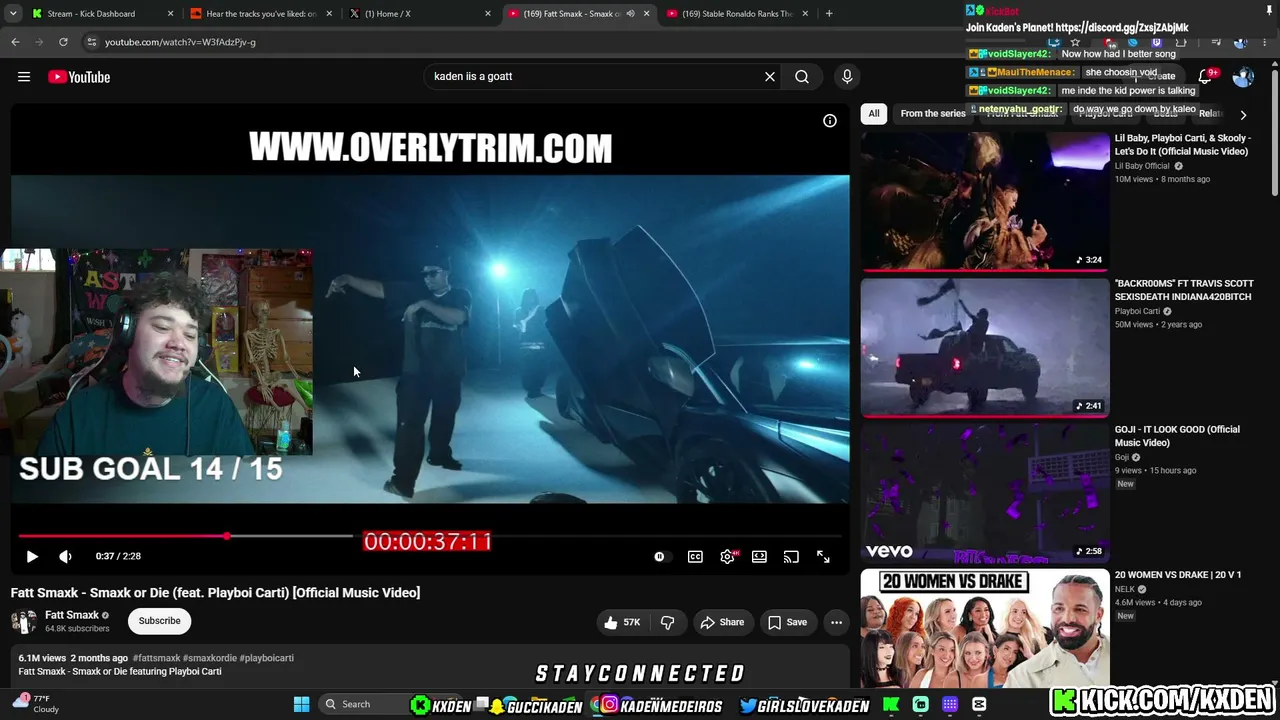The width and height of the screenshot is (1280, 720).
Task: Click the Windows taskbar Search box
Action: pos(368,705)
